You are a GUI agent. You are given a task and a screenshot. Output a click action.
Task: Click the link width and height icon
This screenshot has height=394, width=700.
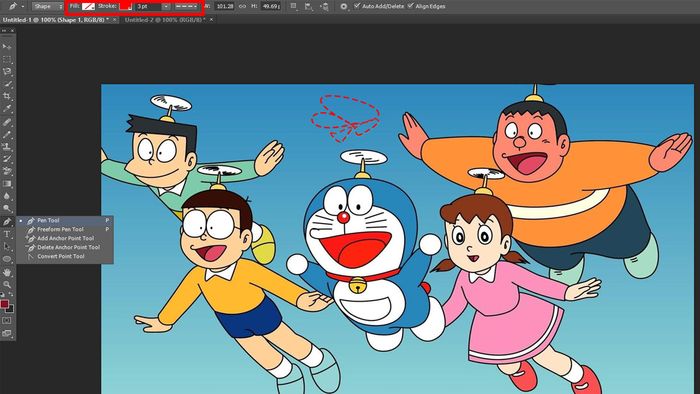242,6
